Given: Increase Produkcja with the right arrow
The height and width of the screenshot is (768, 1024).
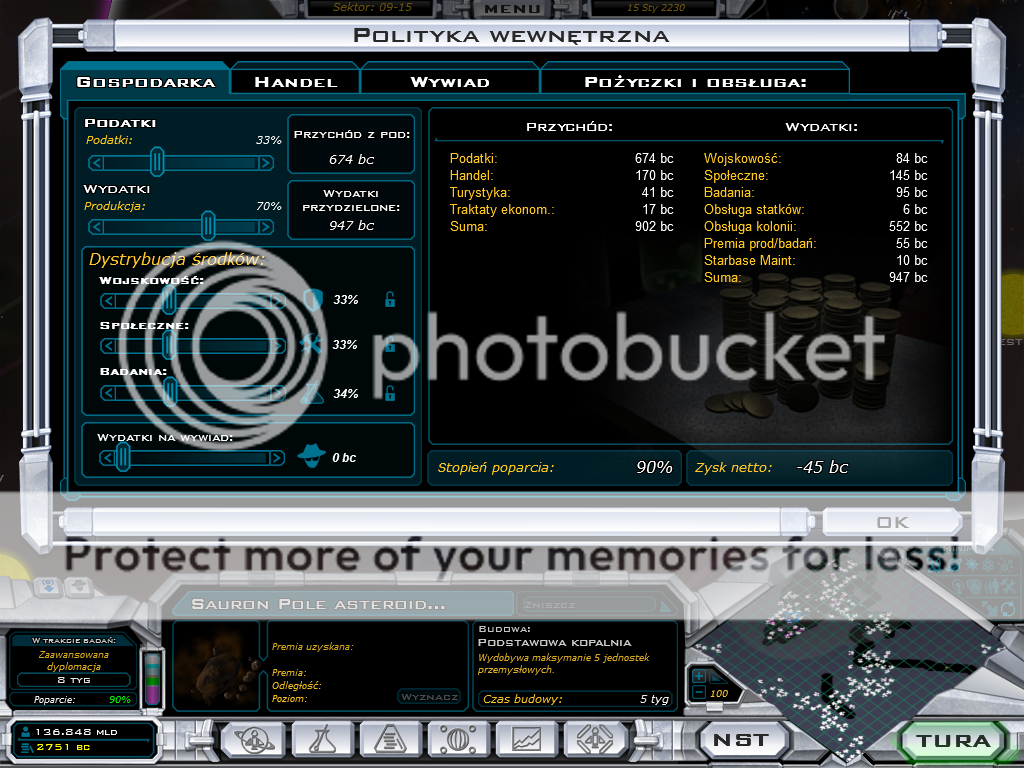Looking at the screenshot, I should (265, 227).
